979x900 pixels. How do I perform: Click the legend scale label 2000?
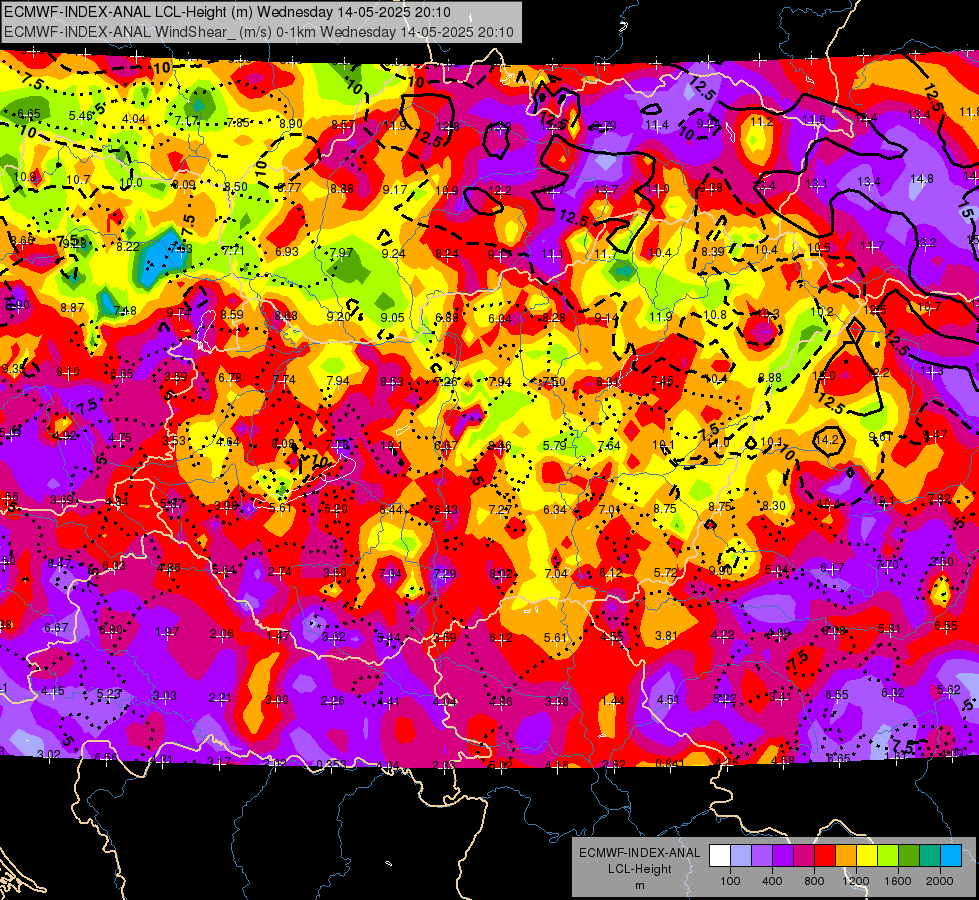pyautogui.click(x=939, y=881)
